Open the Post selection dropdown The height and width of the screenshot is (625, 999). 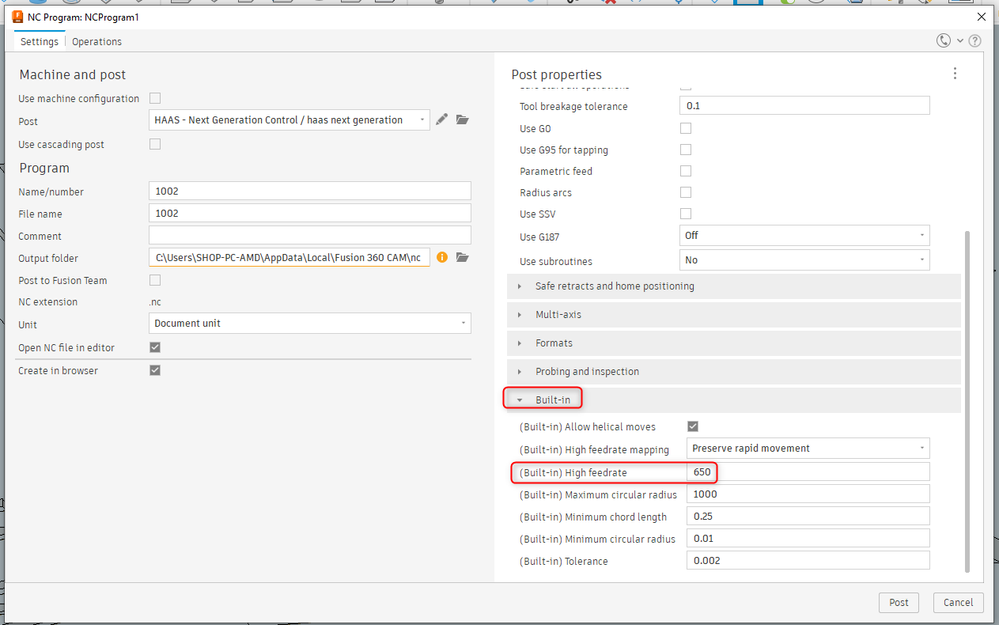point(289,120)
